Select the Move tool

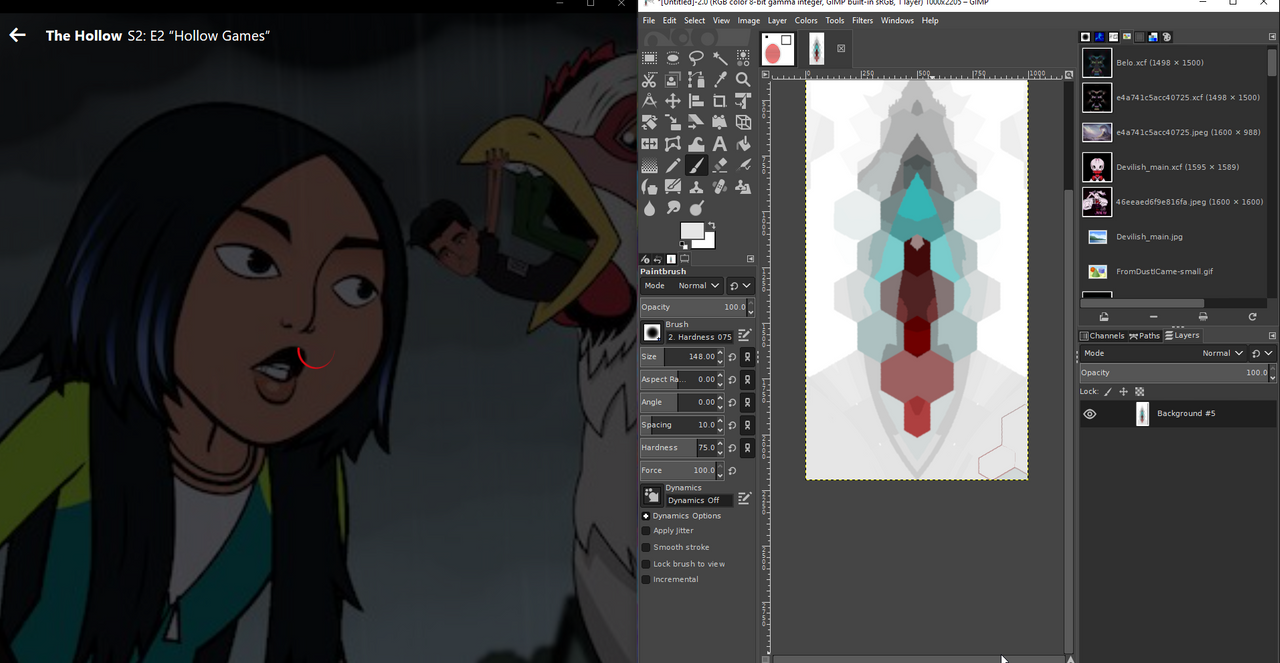click(673, 101)
